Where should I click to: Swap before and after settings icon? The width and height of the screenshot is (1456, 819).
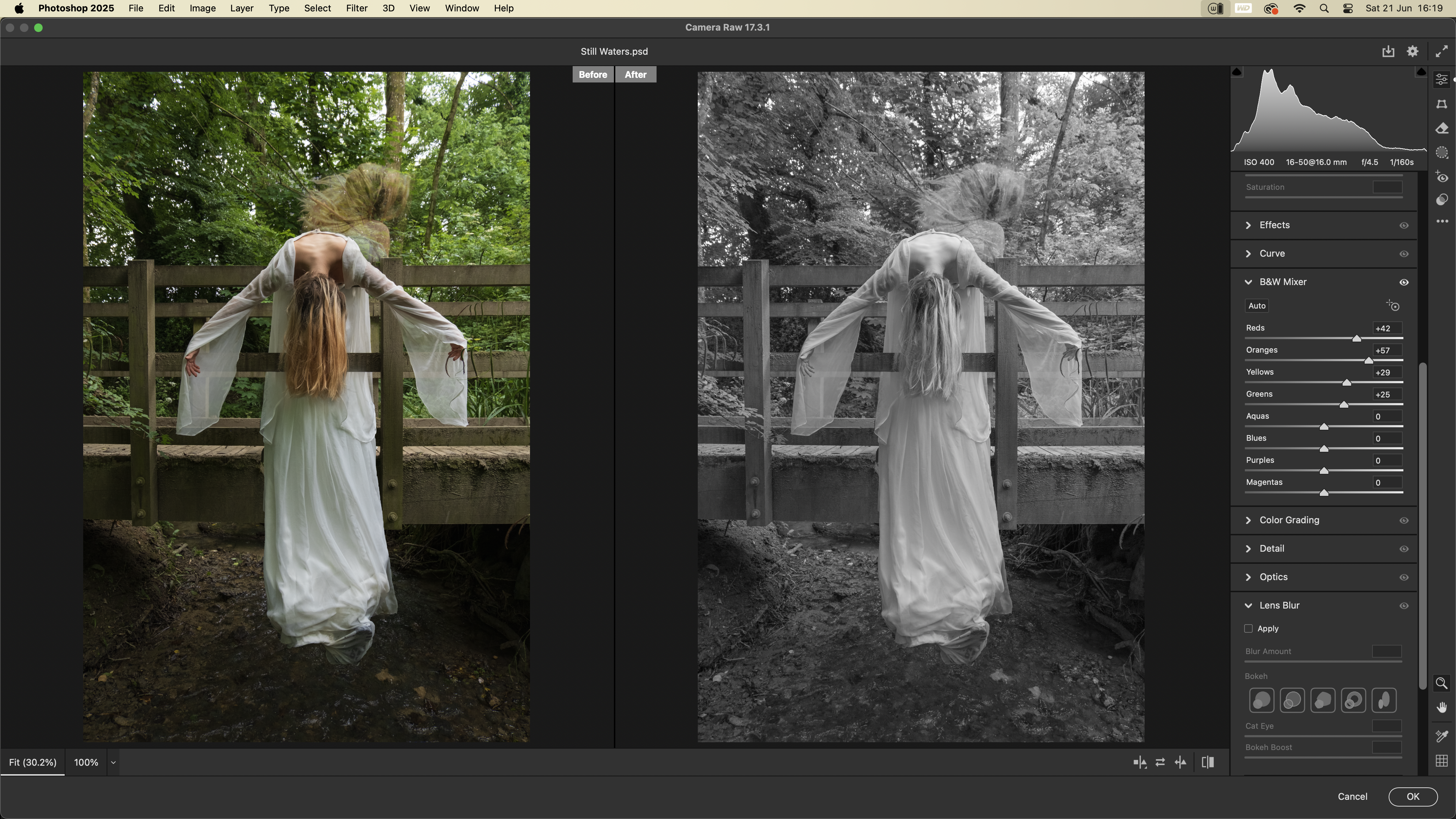(x=1160, y=762)
